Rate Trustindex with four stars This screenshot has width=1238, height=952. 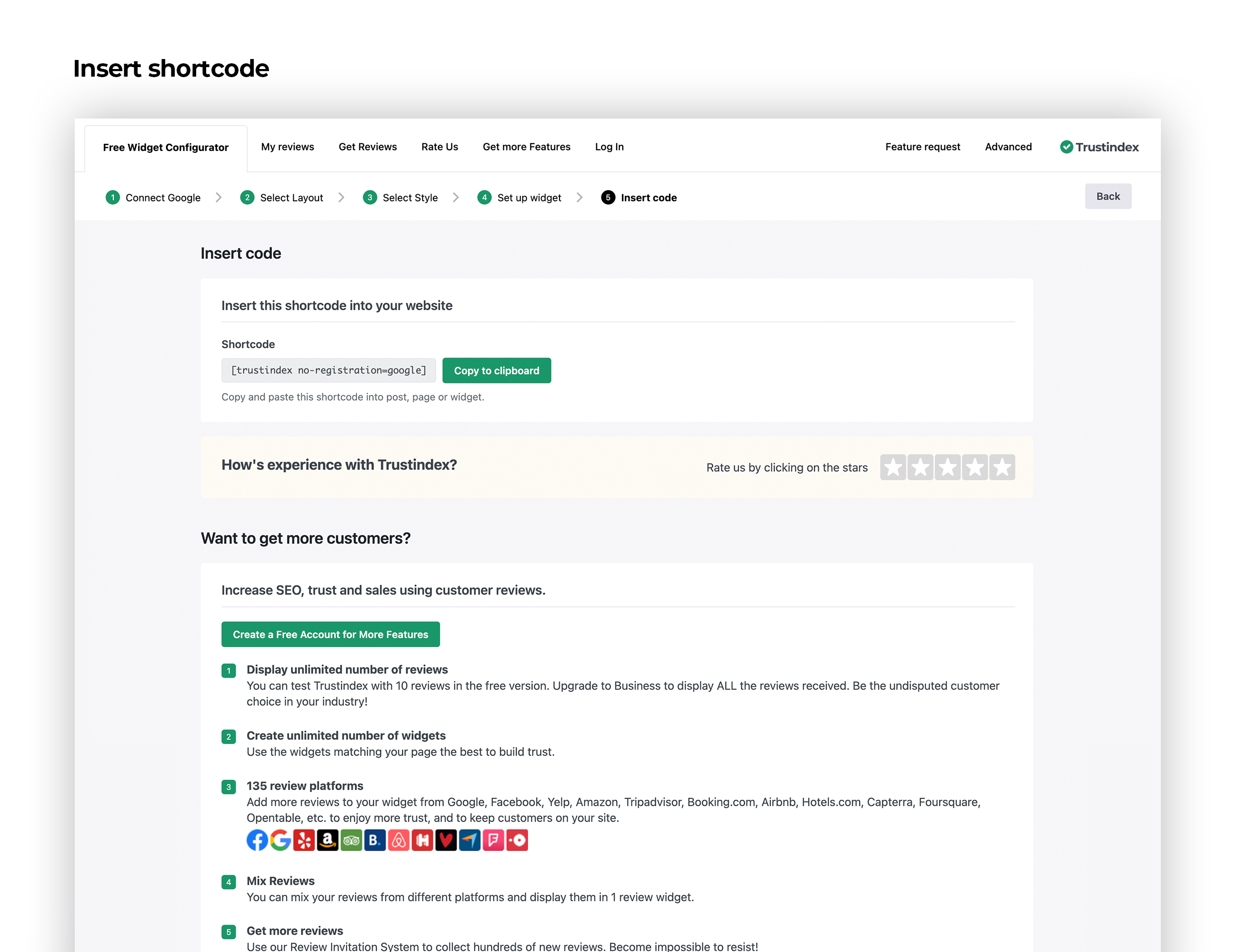pos(974,467)
